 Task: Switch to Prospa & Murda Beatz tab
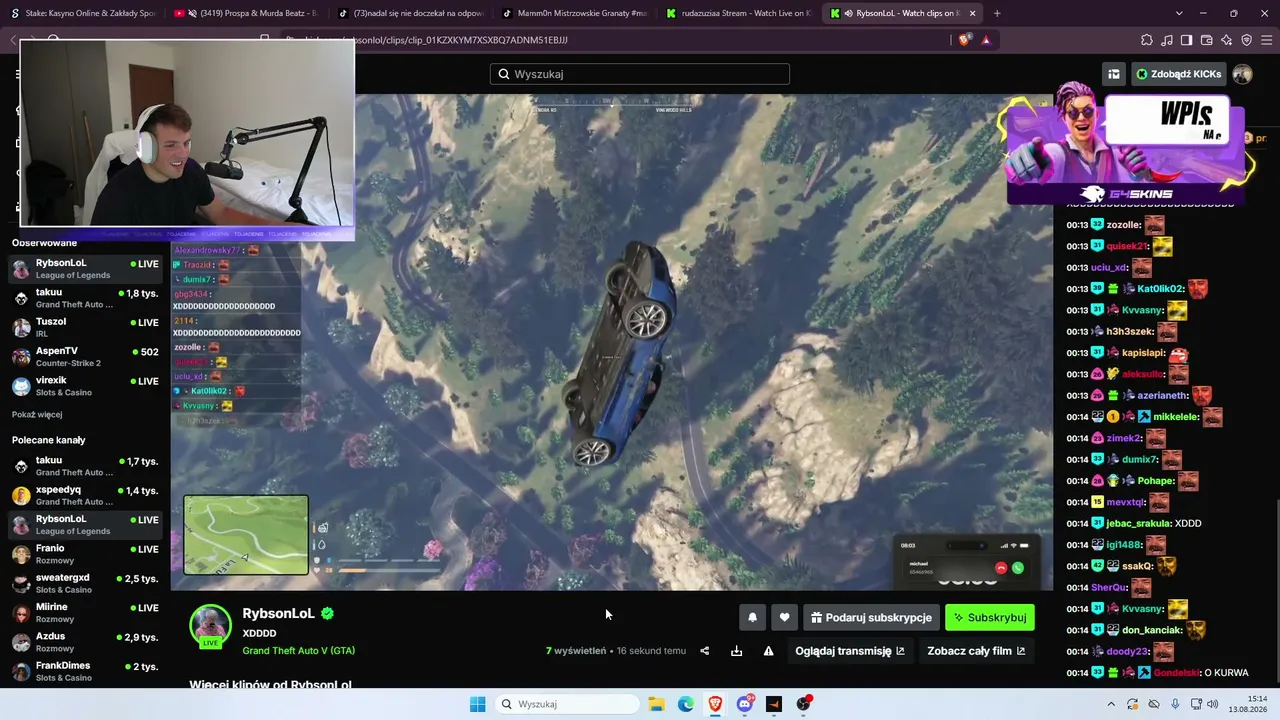click(246, 13)
